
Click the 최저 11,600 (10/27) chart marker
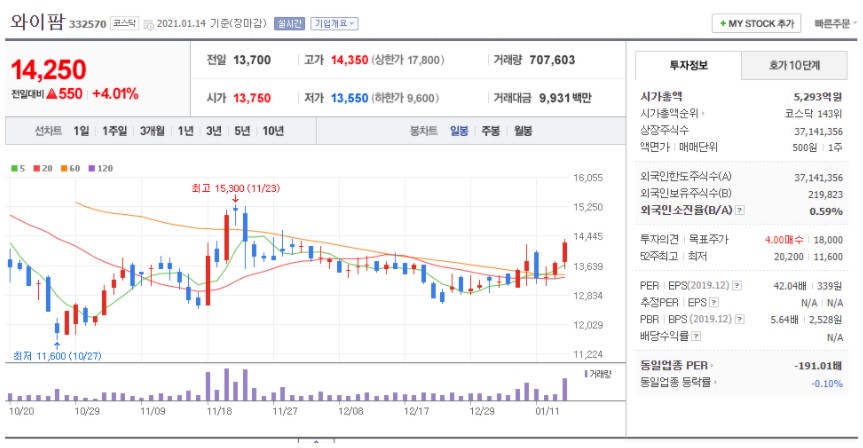[x=57, y=356]
